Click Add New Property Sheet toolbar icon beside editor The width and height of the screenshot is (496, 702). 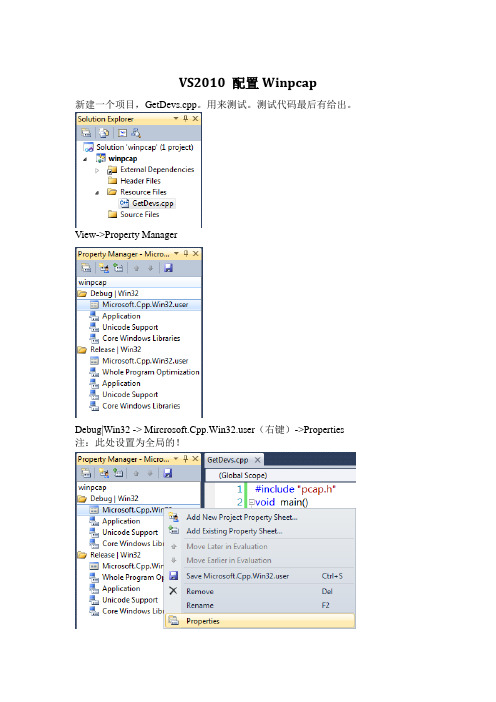click(104, 473)
